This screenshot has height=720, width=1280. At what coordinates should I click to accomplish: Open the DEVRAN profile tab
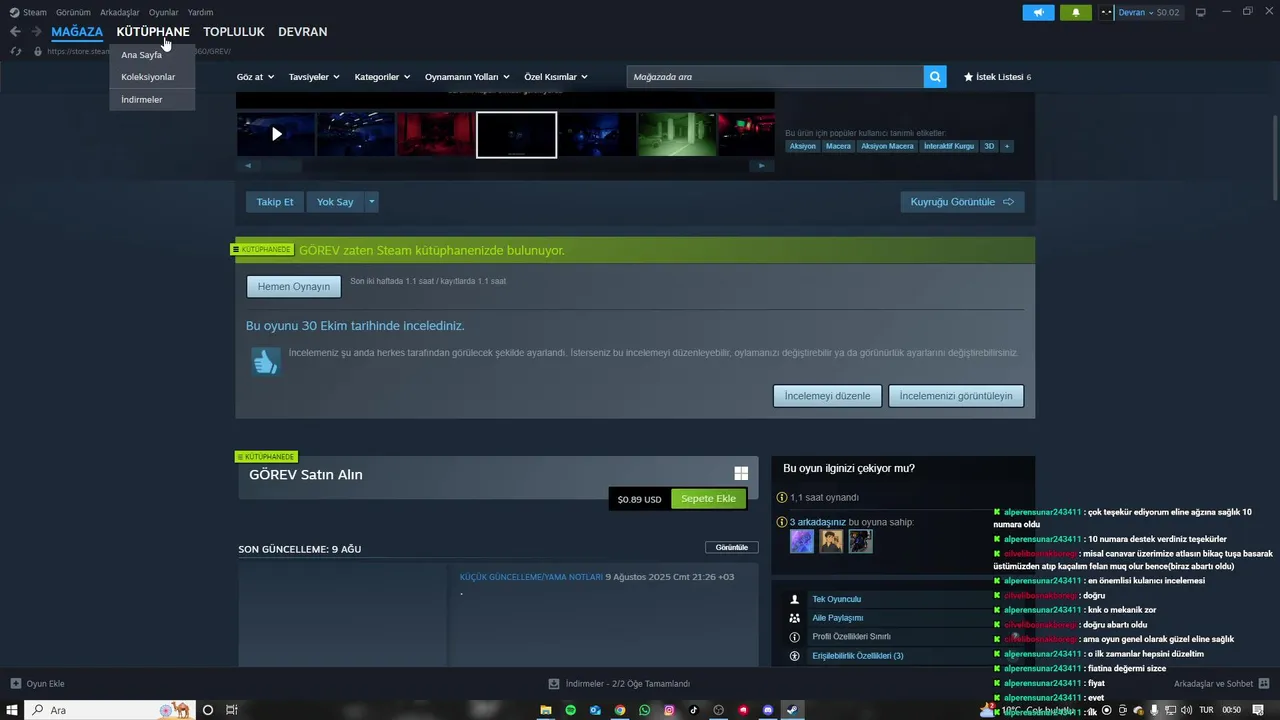point(303,32)
